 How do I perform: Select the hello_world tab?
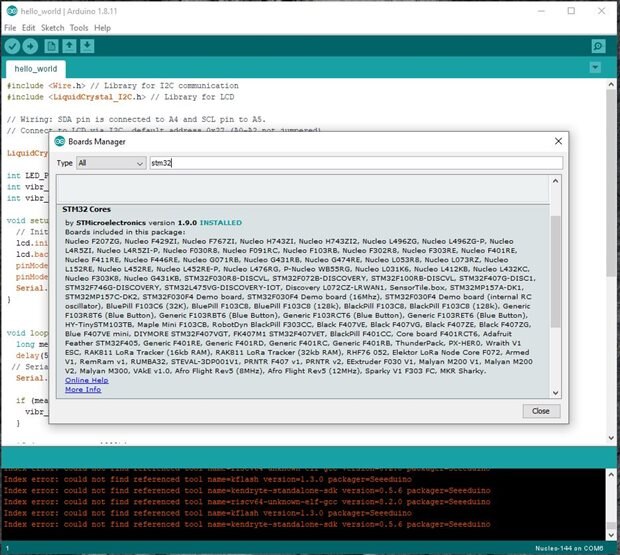click(34, 70)
